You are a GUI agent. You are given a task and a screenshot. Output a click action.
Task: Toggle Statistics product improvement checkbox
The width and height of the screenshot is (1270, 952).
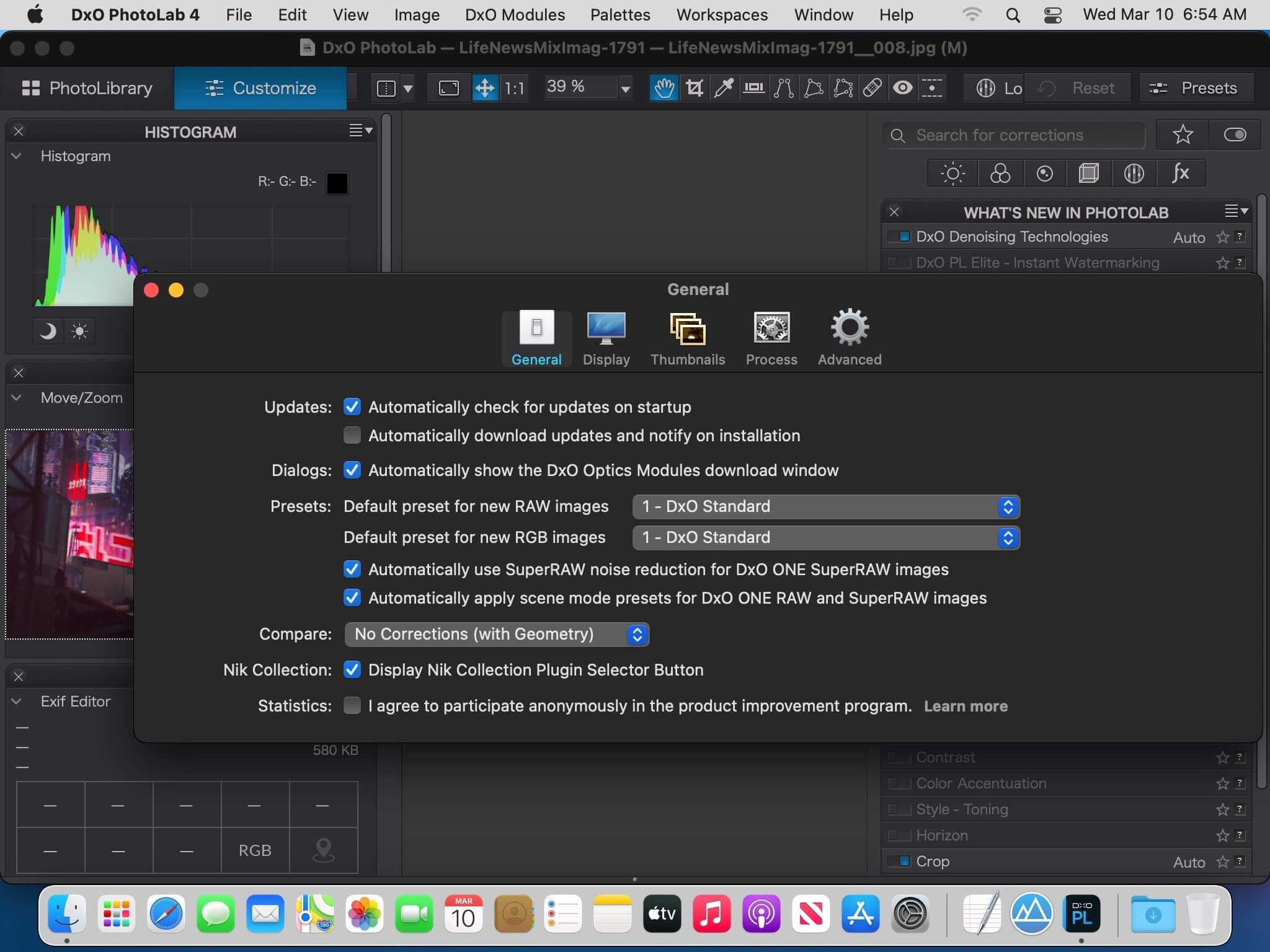click(x=352, y=705)
